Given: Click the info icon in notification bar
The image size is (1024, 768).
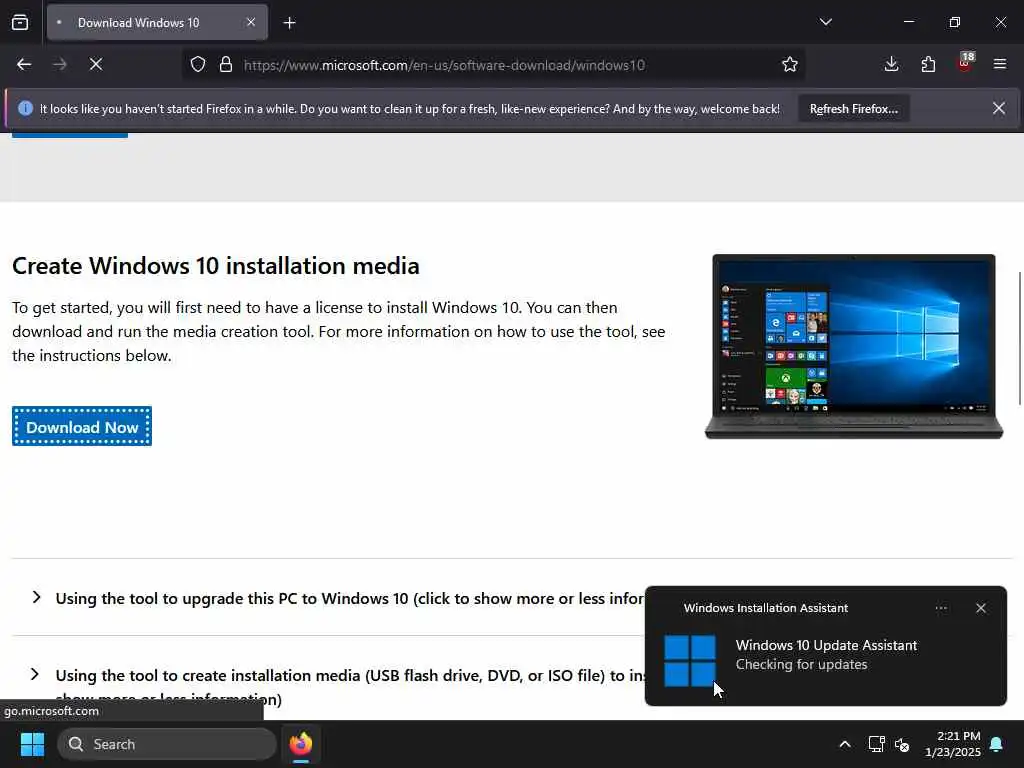Looking at the screenshot, I should (25, 108).
